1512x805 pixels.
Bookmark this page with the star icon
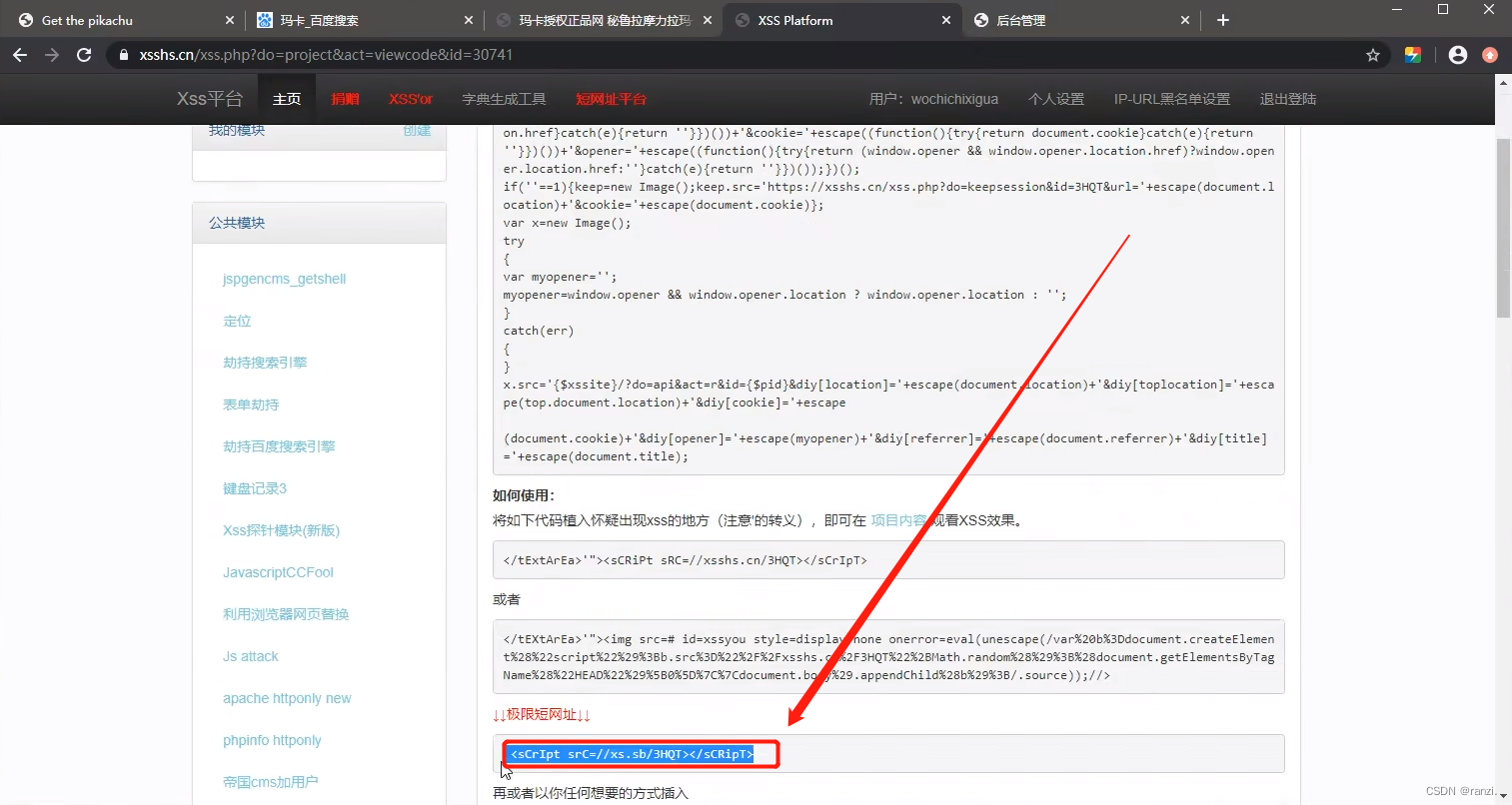point(1373,55)
